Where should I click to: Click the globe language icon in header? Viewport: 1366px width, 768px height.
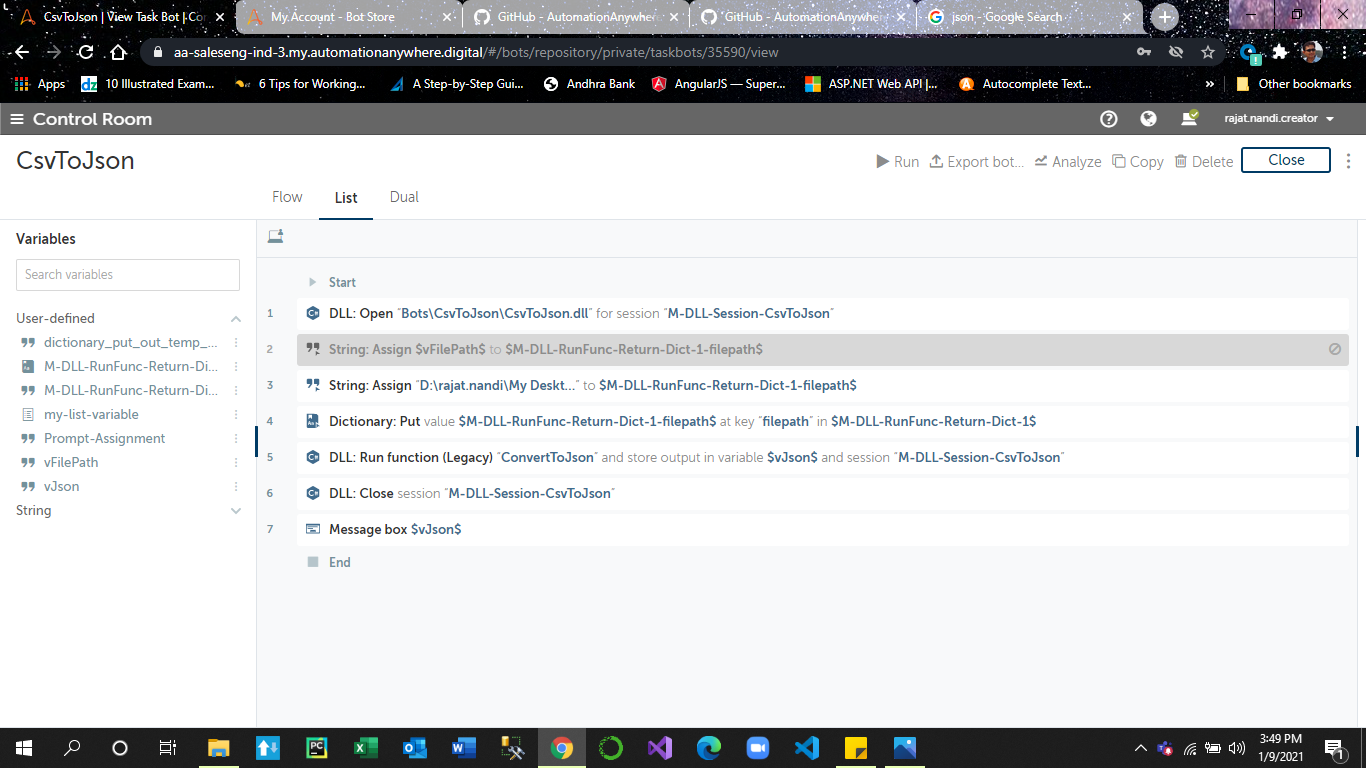(x=1148, y=119)
